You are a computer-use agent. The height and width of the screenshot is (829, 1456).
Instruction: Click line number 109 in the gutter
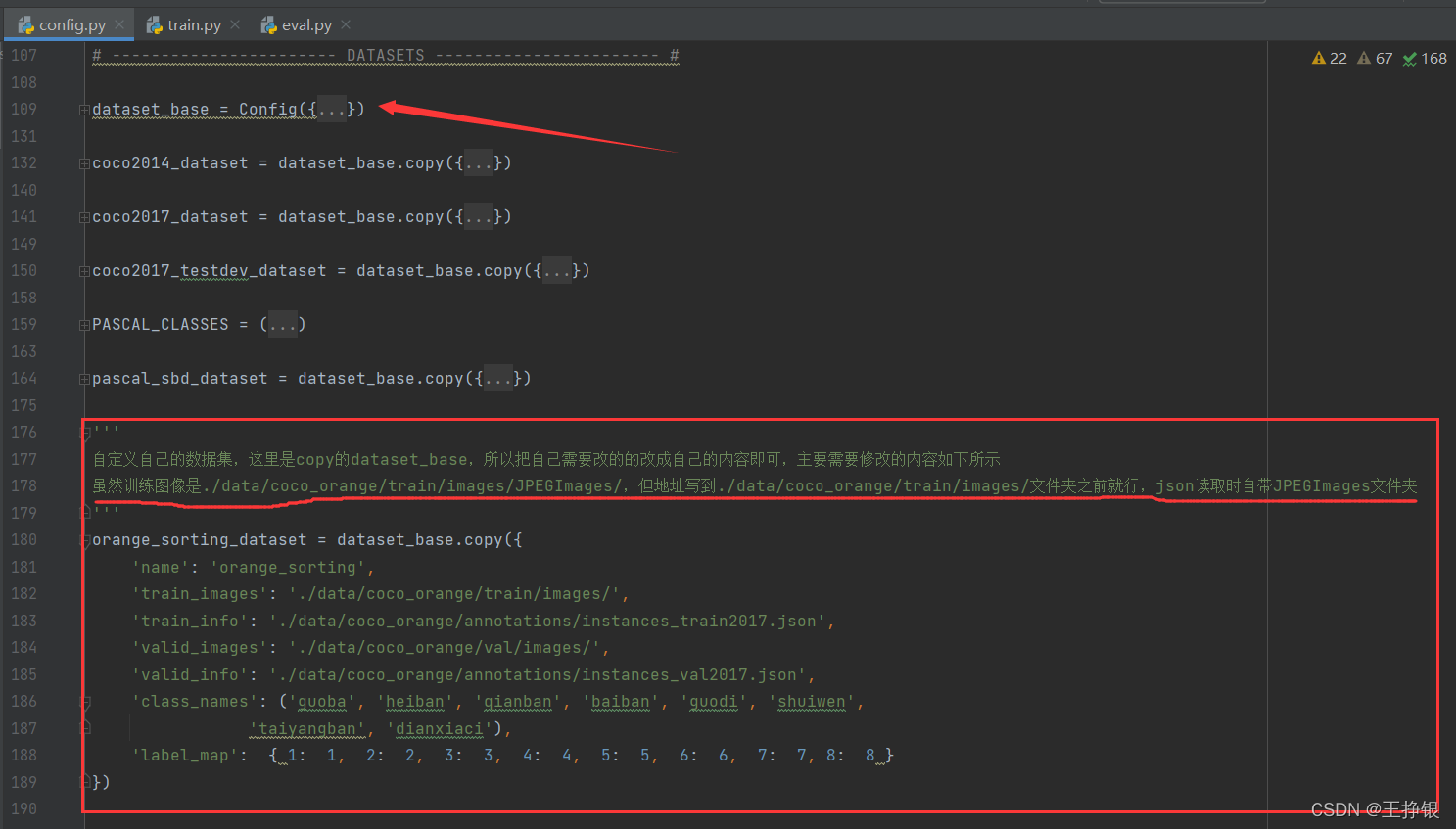coord(23,110)
